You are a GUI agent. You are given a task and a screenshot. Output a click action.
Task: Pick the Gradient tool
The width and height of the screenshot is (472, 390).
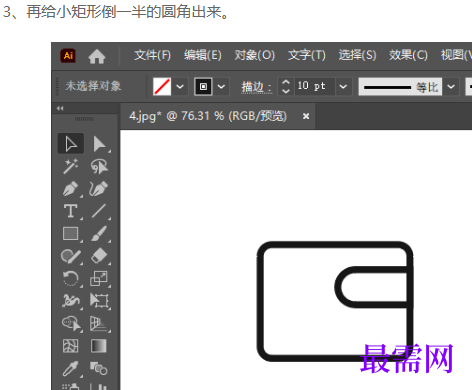coord(99,346)
